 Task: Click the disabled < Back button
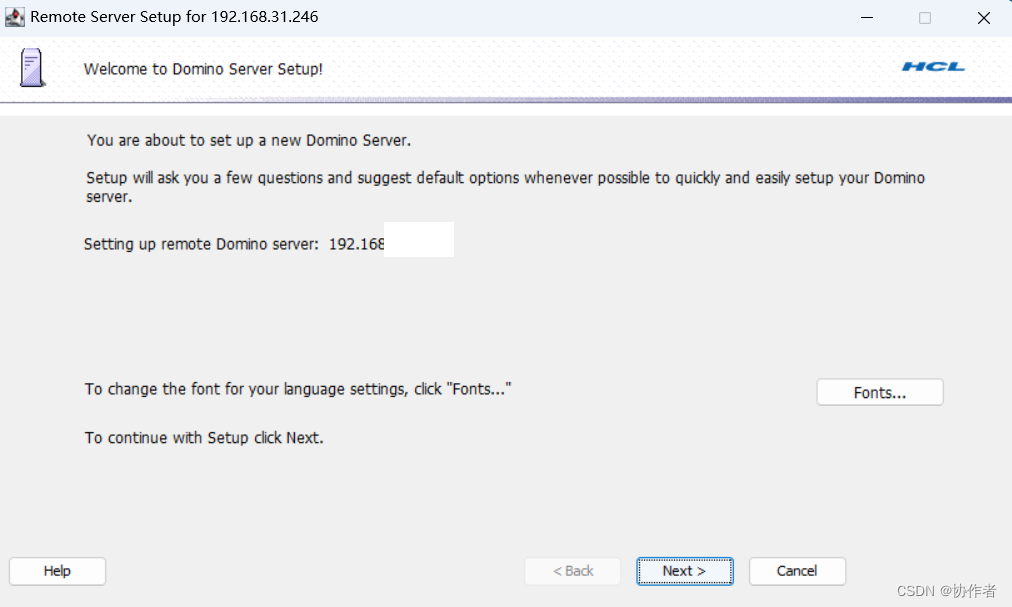[574, 571]
